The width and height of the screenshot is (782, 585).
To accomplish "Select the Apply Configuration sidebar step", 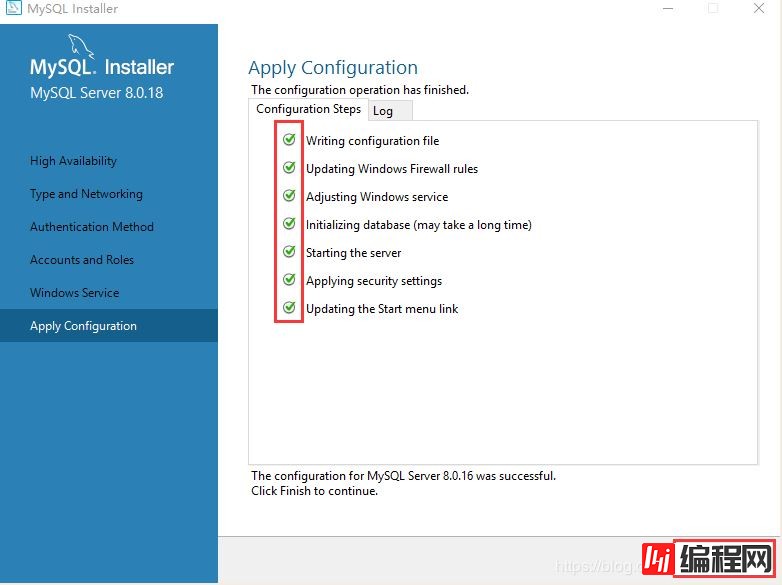I will [109, 326].
